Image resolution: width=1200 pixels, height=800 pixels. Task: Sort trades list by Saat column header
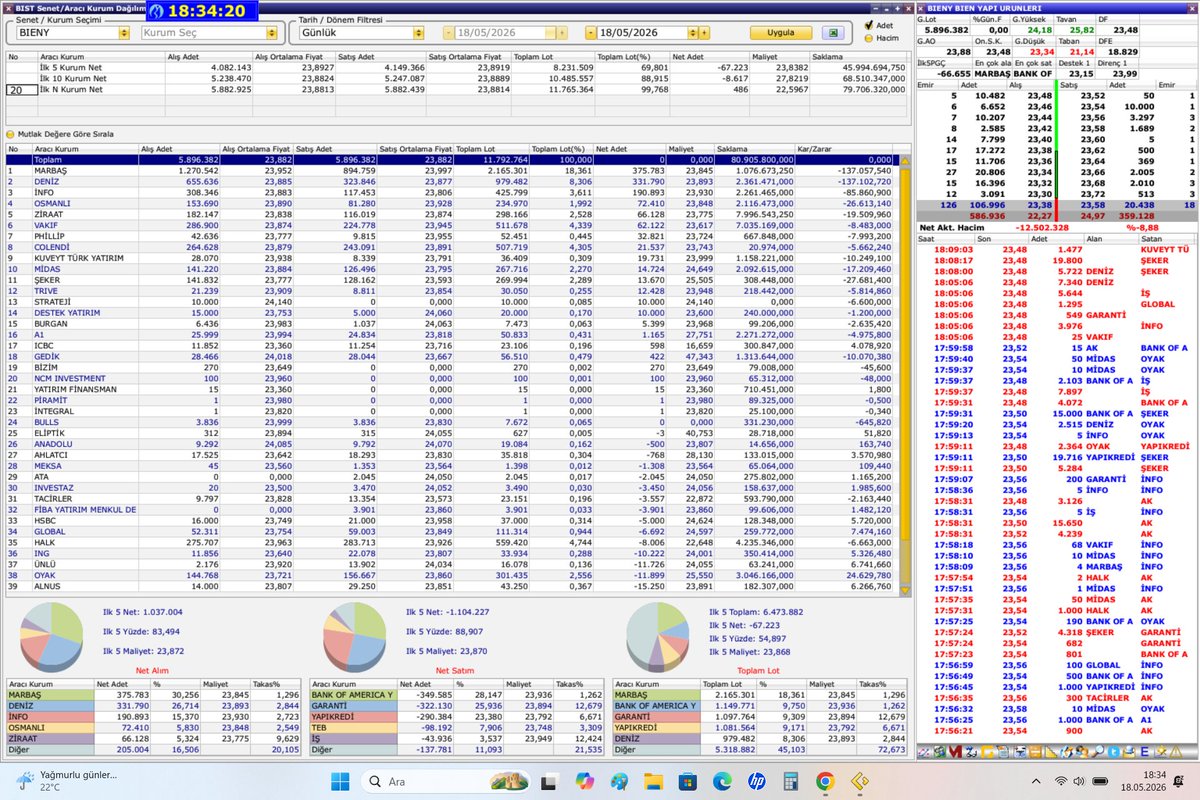click(x=945, y=239)
